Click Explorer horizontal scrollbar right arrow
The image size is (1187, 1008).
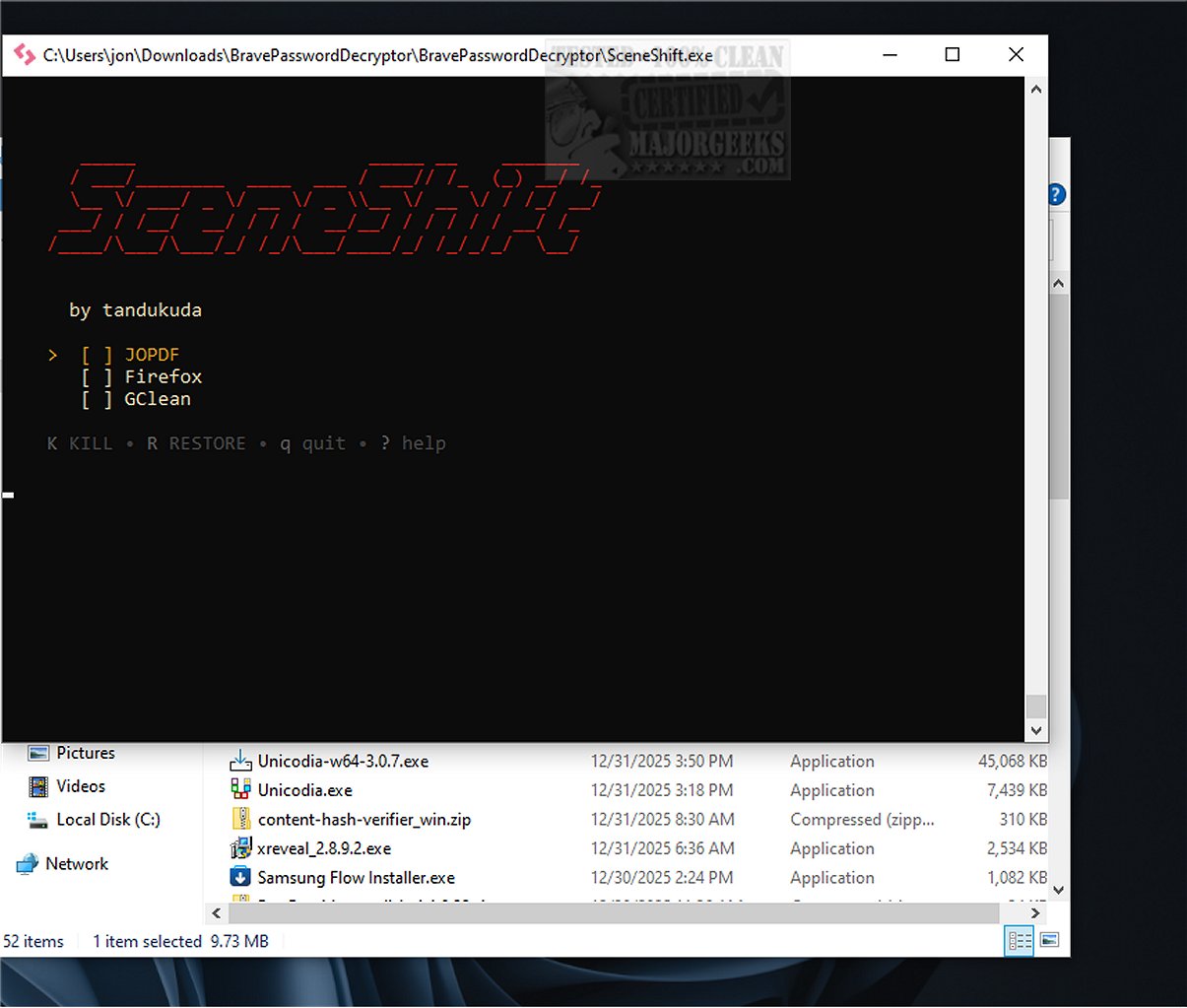pyautogui.click(x=1034, y=913)
